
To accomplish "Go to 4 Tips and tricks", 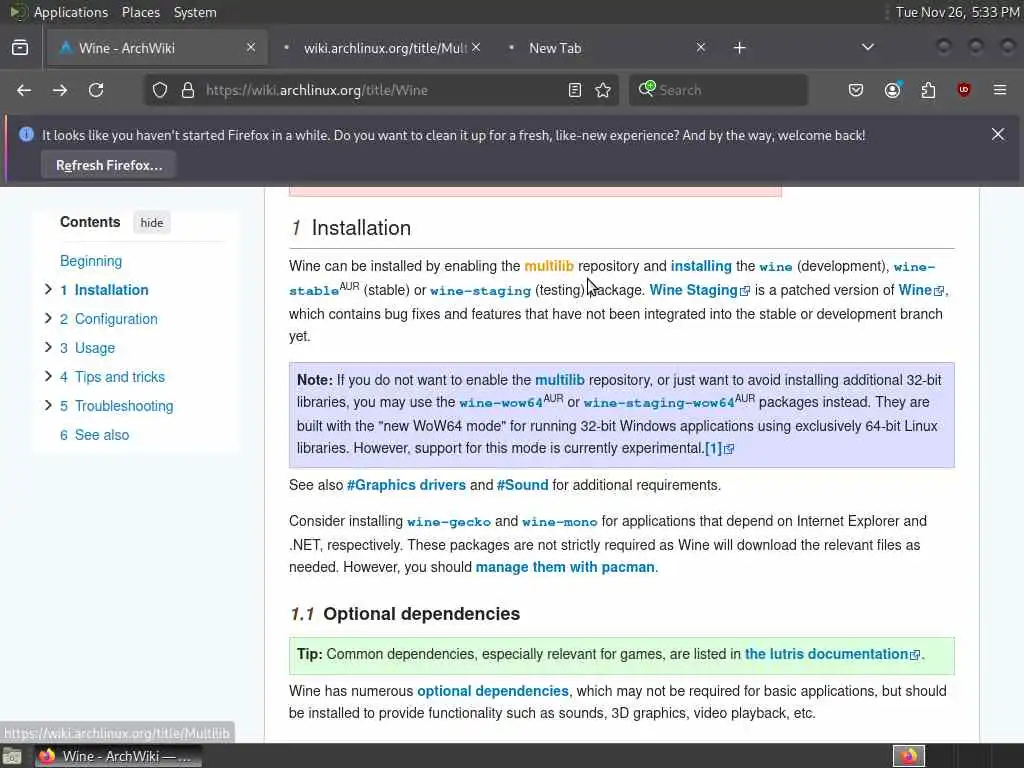I will [x=112, y=377].
